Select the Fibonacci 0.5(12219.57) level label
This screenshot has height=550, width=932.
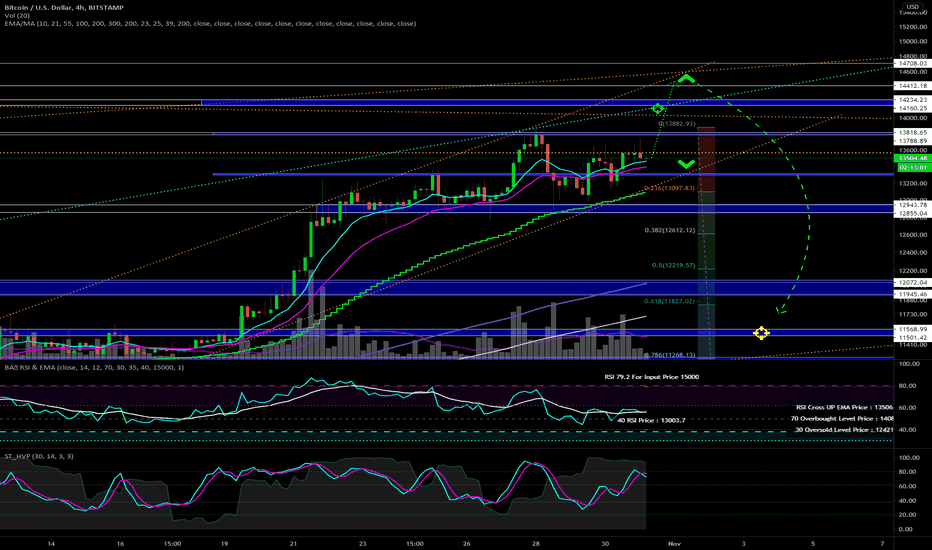673,265
